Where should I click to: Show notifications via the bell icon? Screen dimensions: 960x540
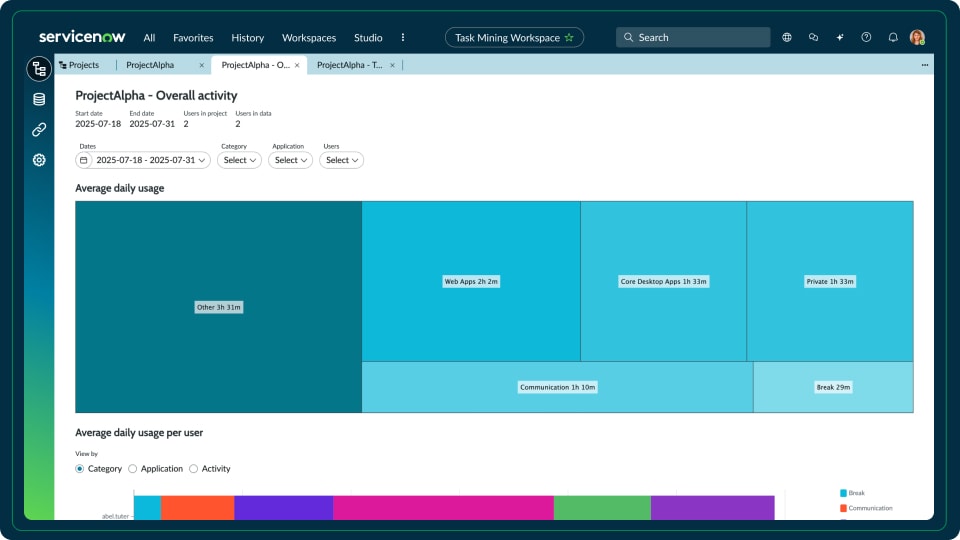893,38
